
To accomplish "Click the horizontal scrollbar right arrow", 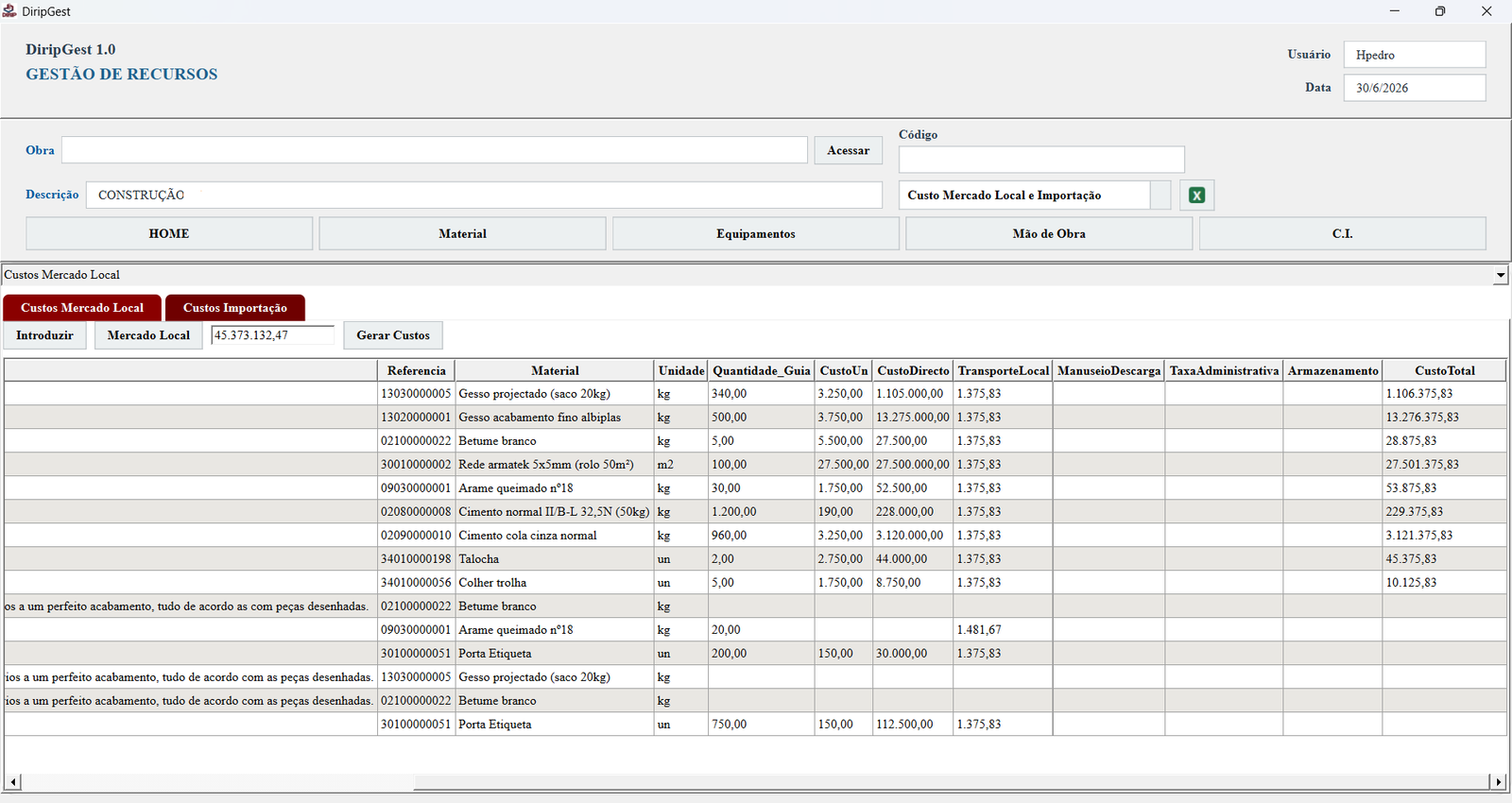I will pyautogui.click(x=1498, y=781).
